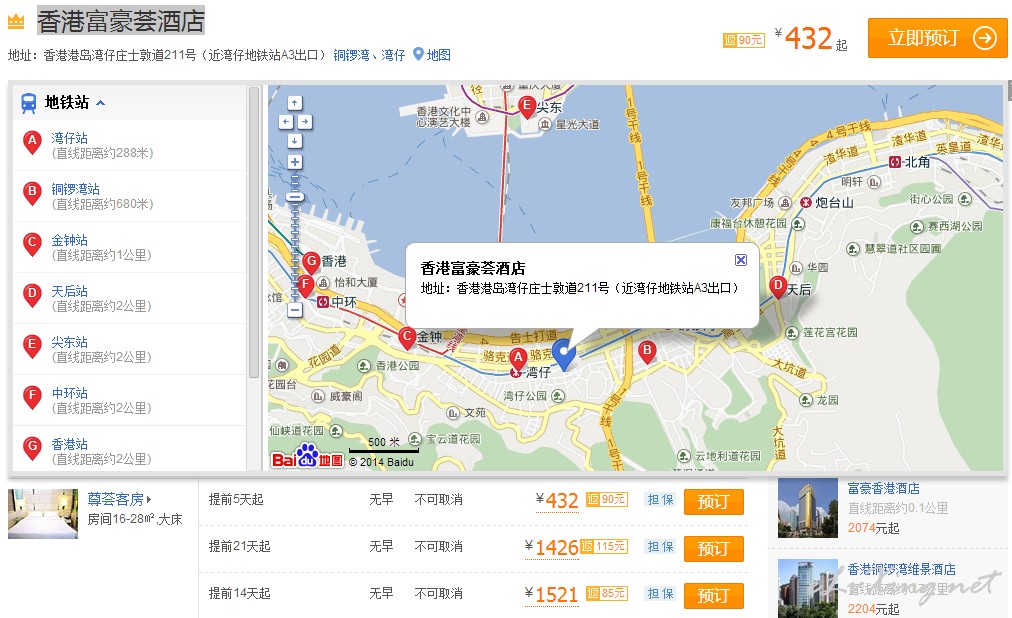Select red marker C beside 金钟站 in list

pyautogui.click(x=32, y=244)
